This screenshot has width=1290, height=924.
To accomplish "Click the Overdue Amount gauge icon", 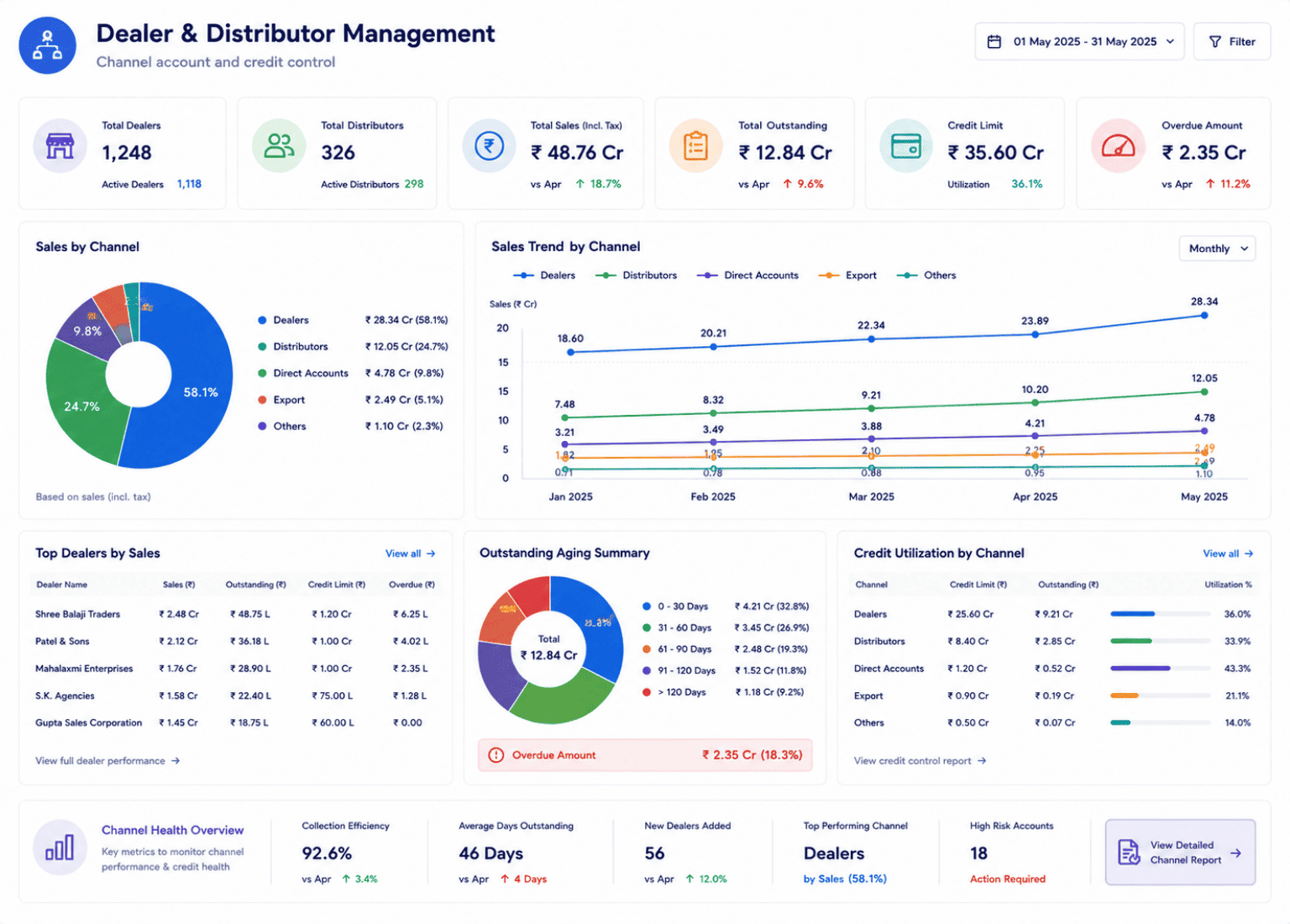I will coord(1118,146).
